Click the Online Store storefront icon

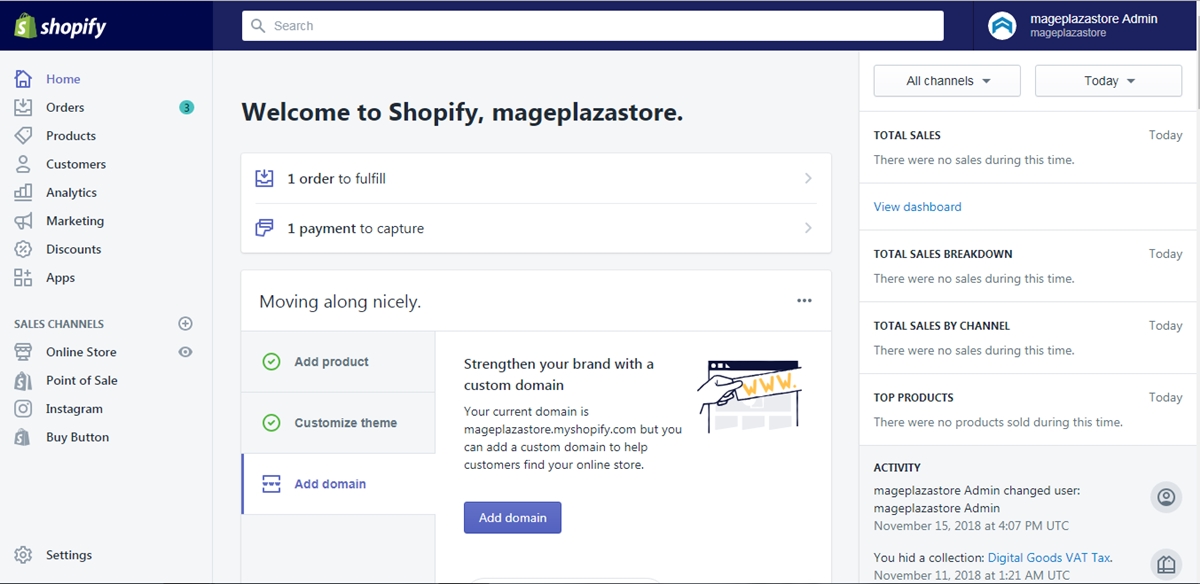(23, 352)
